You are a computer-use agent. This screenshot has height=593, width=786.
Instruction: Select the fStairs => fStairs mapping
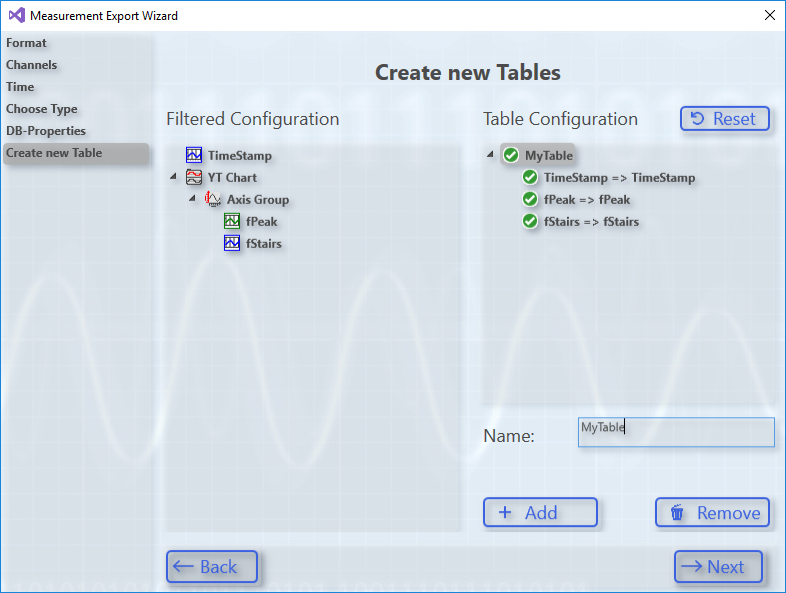pyautogui.click(x=591, y=222)
